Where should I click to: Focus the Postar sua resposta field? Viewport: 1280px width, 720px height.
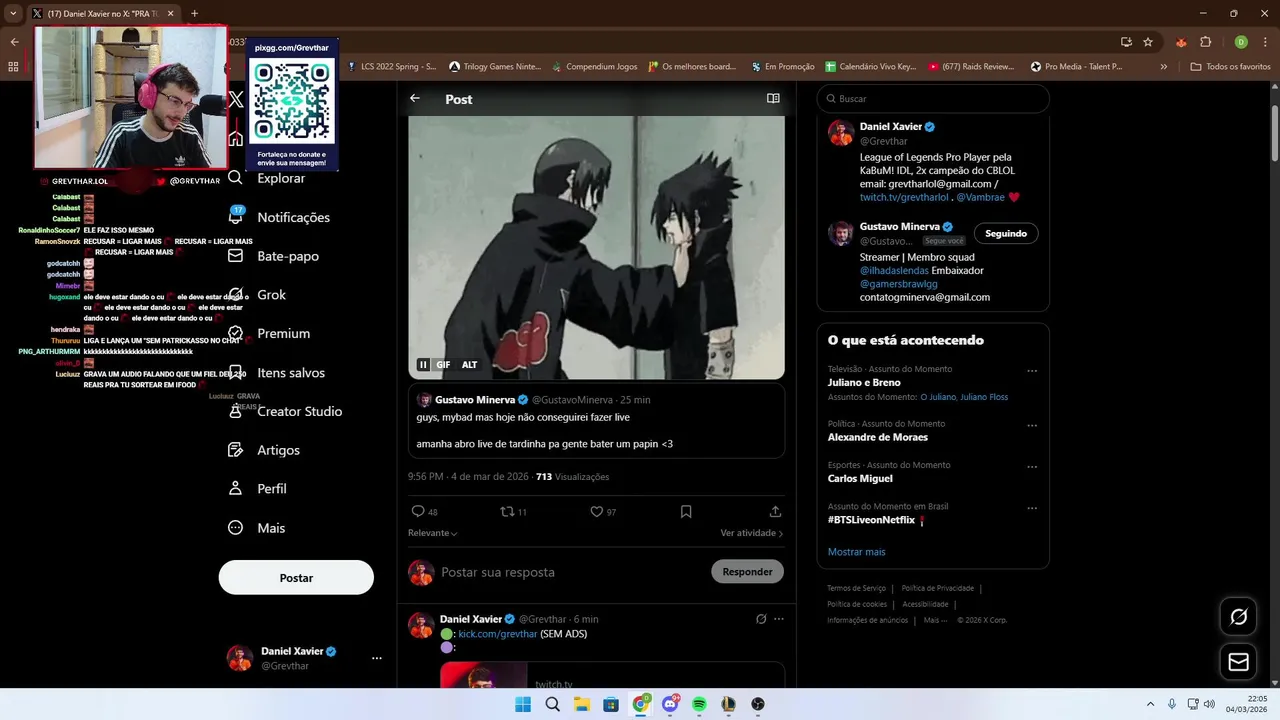click(570, 572)
